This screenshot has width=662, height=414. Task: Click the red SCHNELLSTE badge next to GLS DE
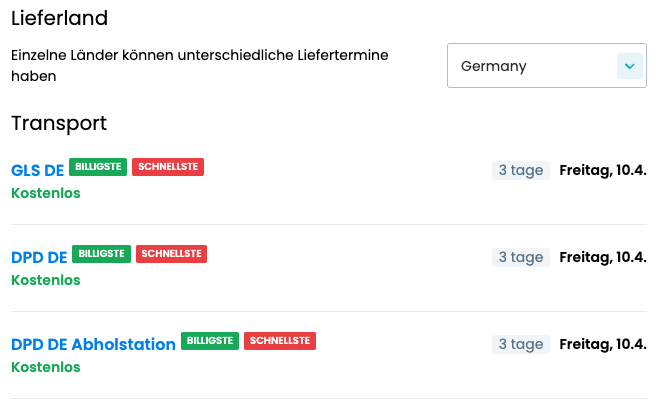[x=168, y=167]
